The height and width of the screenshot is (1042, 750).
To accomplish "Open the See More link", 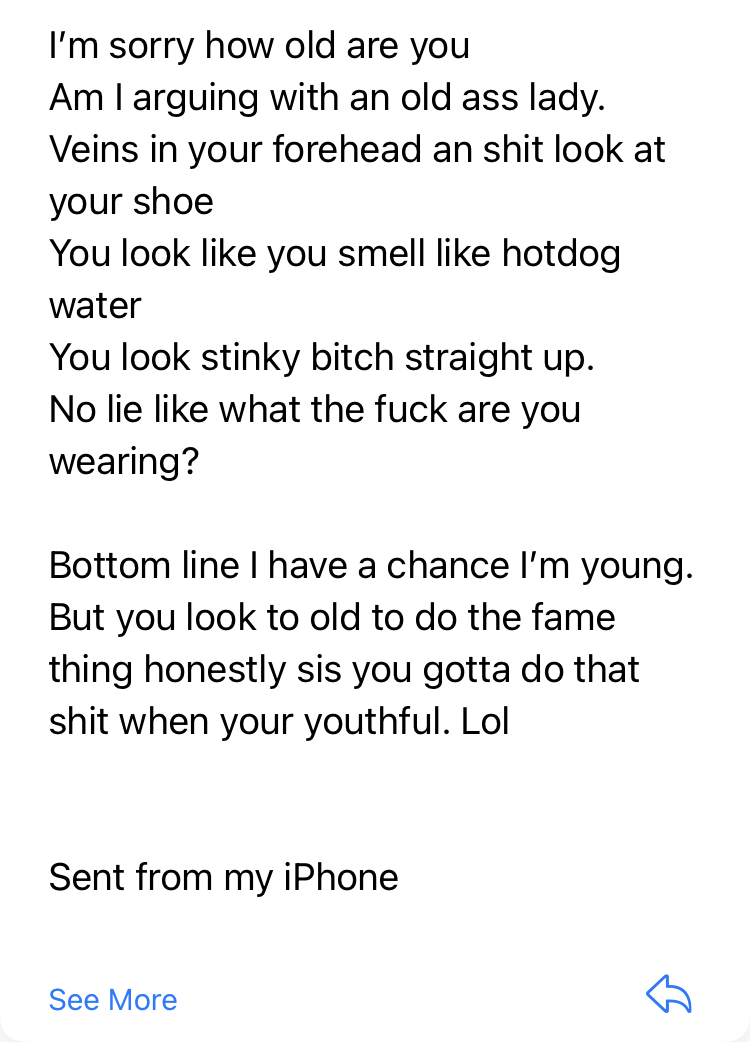I will (113, 999).
